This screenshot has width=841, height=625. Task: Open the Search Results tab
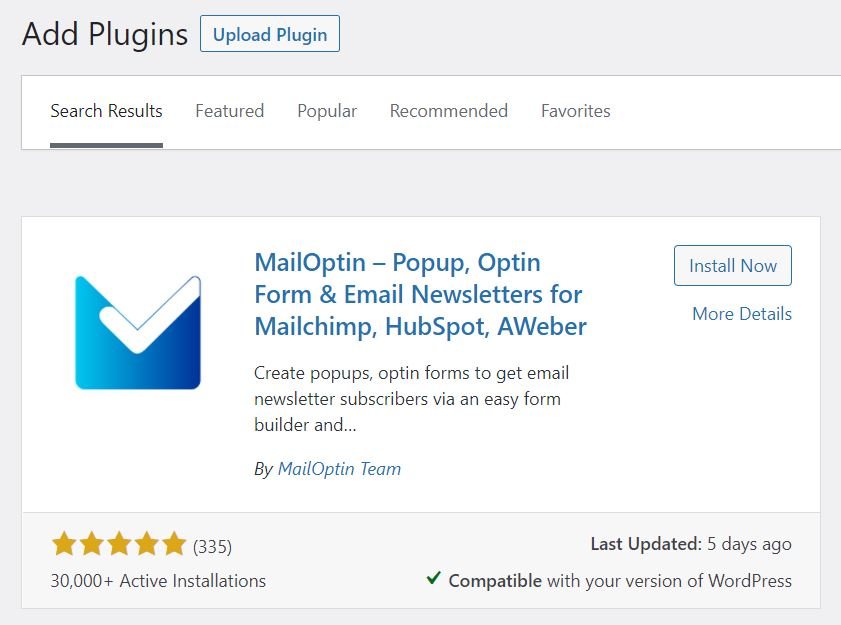click(106, 111)
